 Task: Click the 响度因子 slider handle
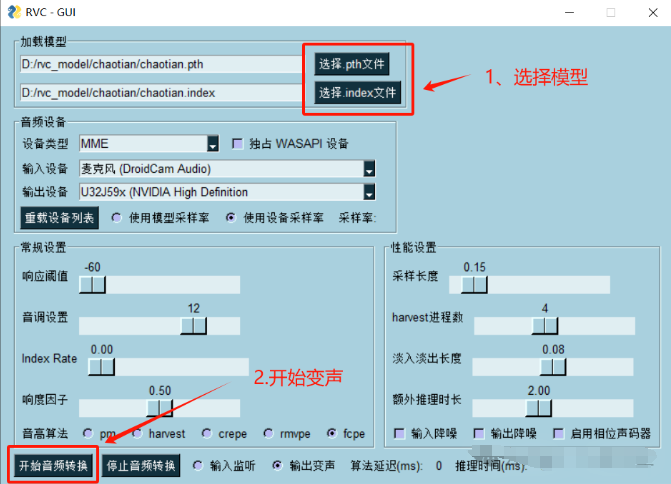160,408
